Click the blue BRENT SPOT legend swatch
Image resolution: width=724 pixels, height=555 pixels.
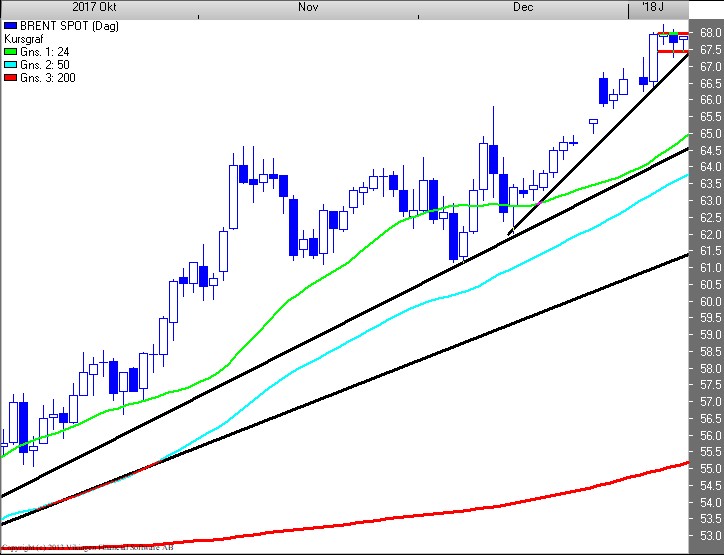click(x=11, y=26)
